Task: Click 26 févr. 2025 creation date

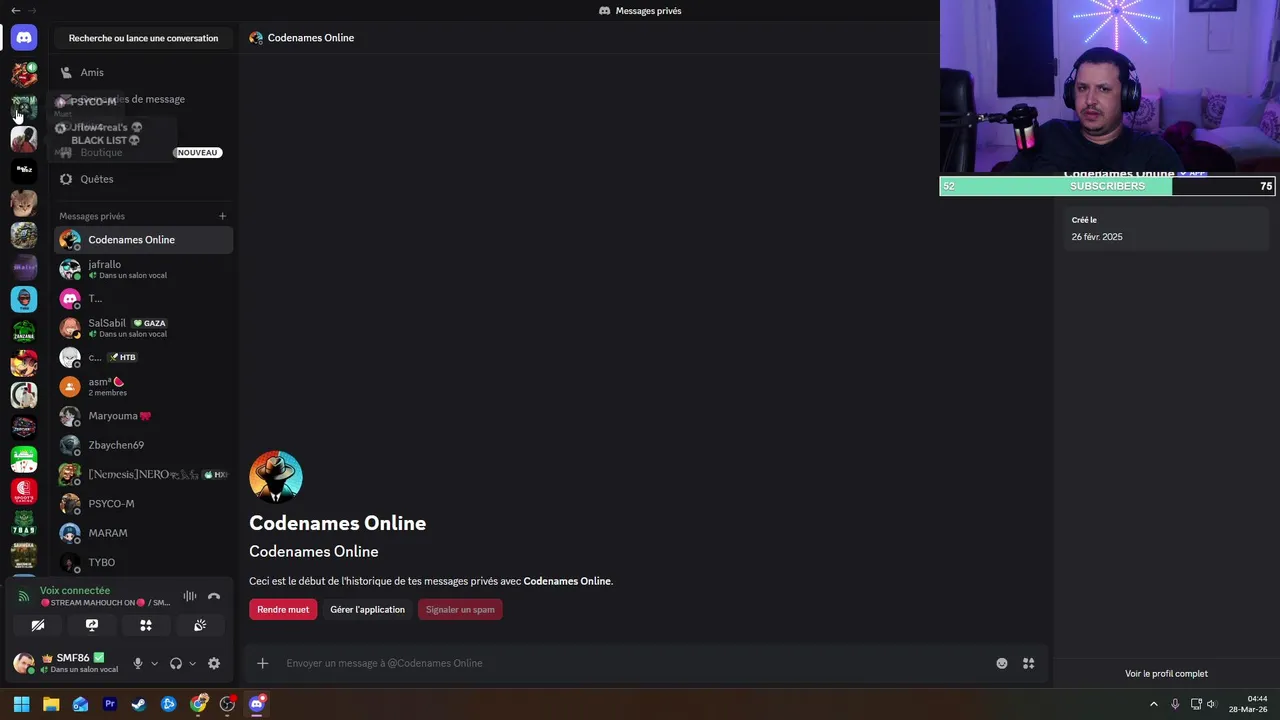Action: (1097, 237)
